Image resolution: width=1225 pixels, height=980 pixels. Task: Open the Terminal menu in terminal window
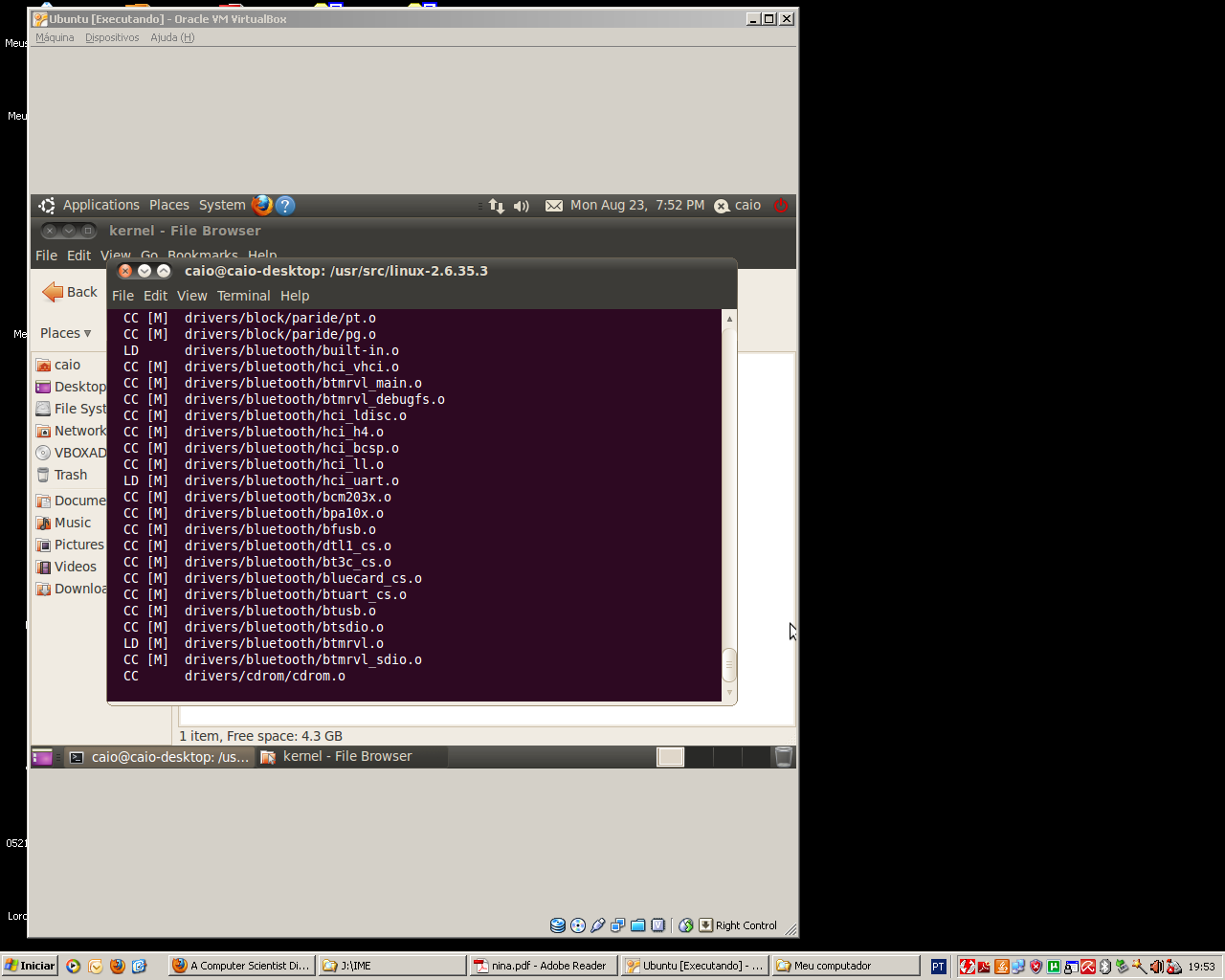[243, 296]
